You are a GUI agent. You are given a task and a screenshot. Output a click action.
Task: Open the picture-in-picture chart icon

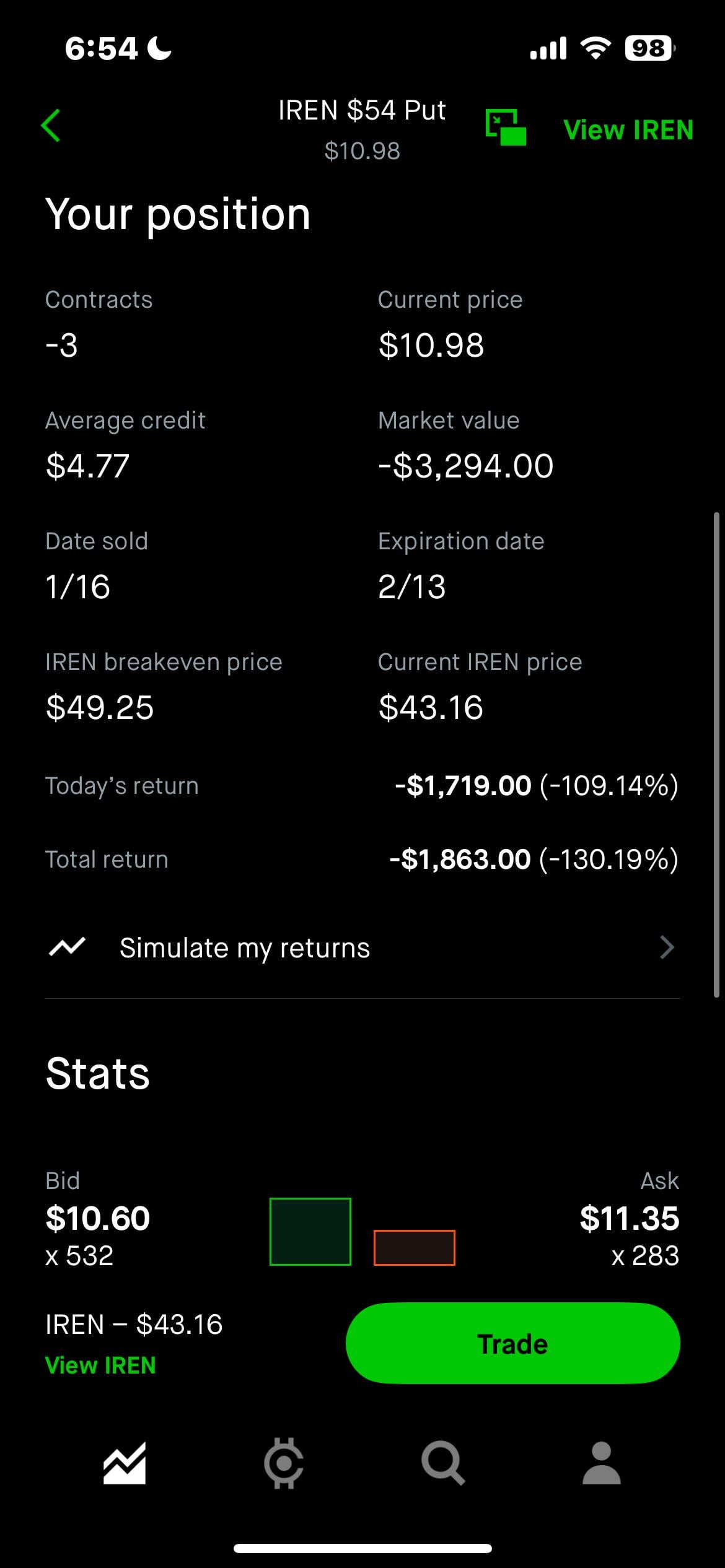pos(506,127)
